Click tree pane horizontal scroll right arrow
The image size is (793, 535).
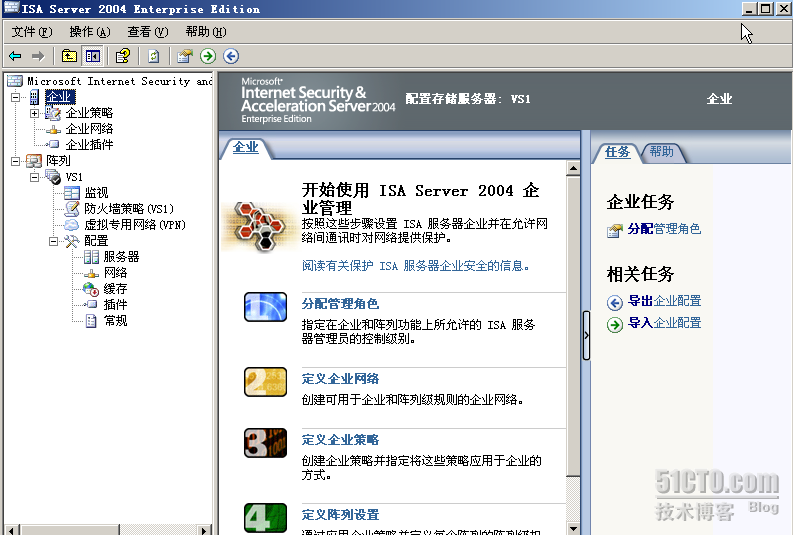tap(204, 530)
